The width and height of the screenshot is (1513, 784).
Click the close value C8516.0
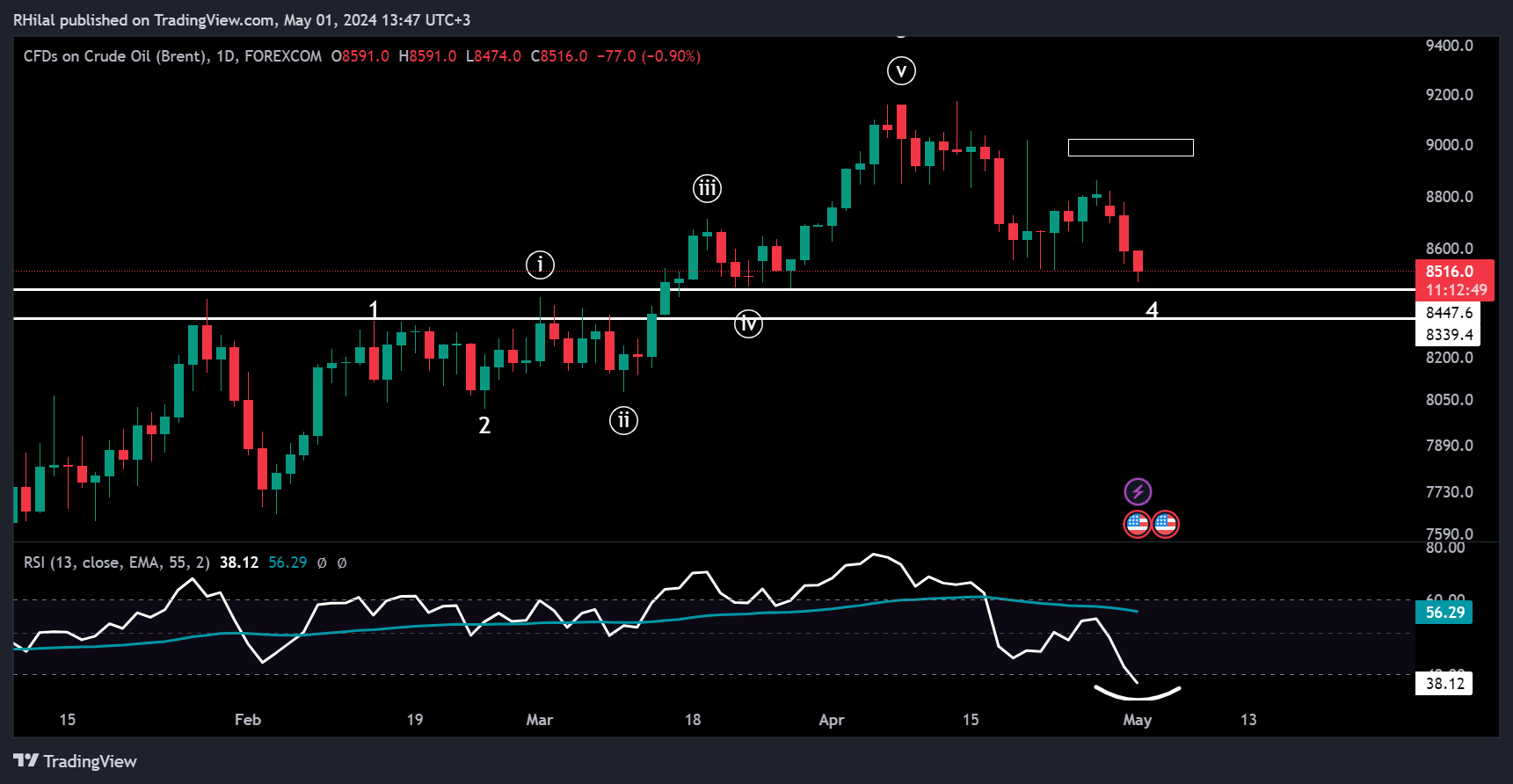click(559, 56)
